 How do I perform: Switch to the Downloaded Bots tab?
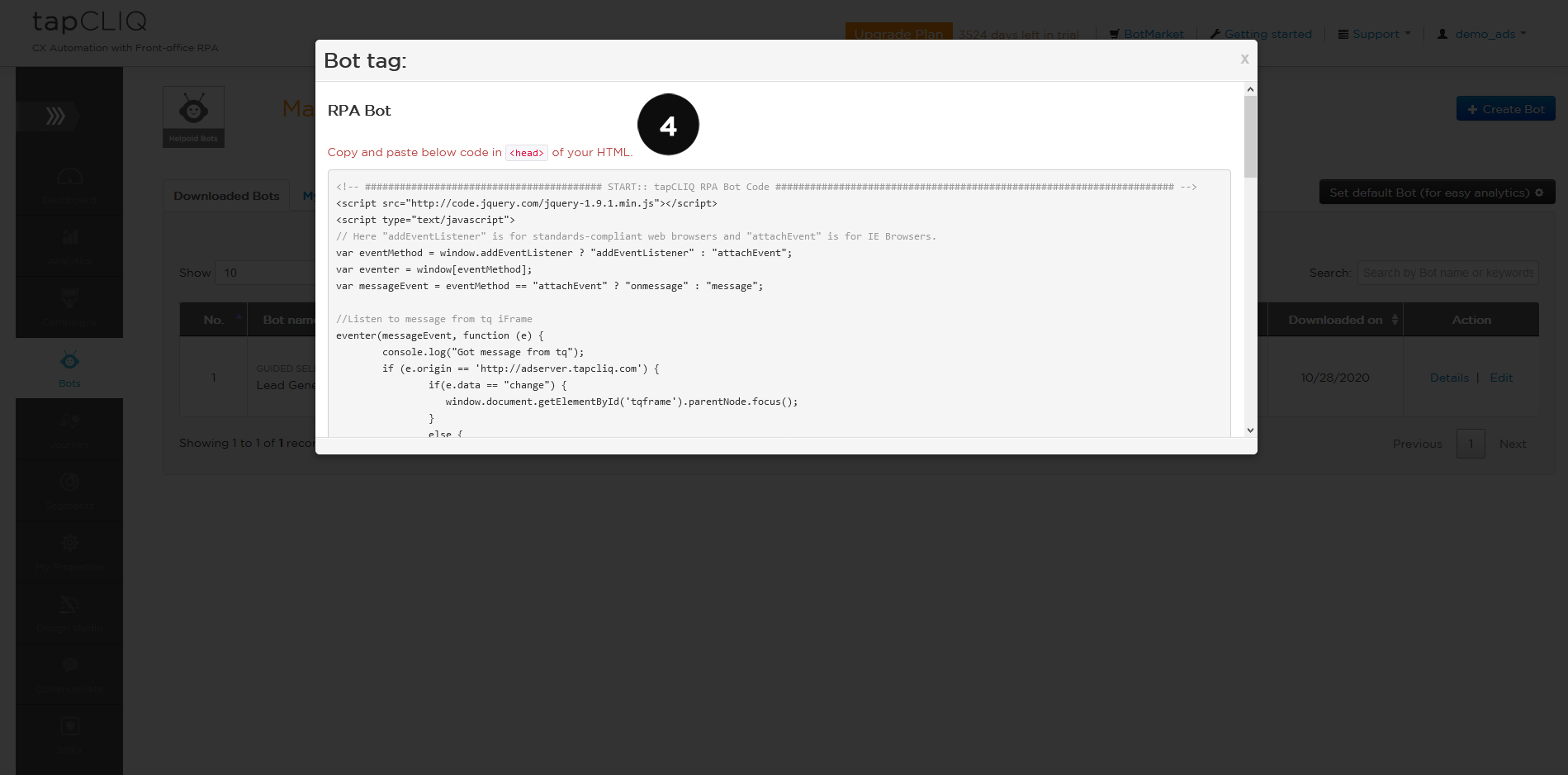tap(226, 196)
